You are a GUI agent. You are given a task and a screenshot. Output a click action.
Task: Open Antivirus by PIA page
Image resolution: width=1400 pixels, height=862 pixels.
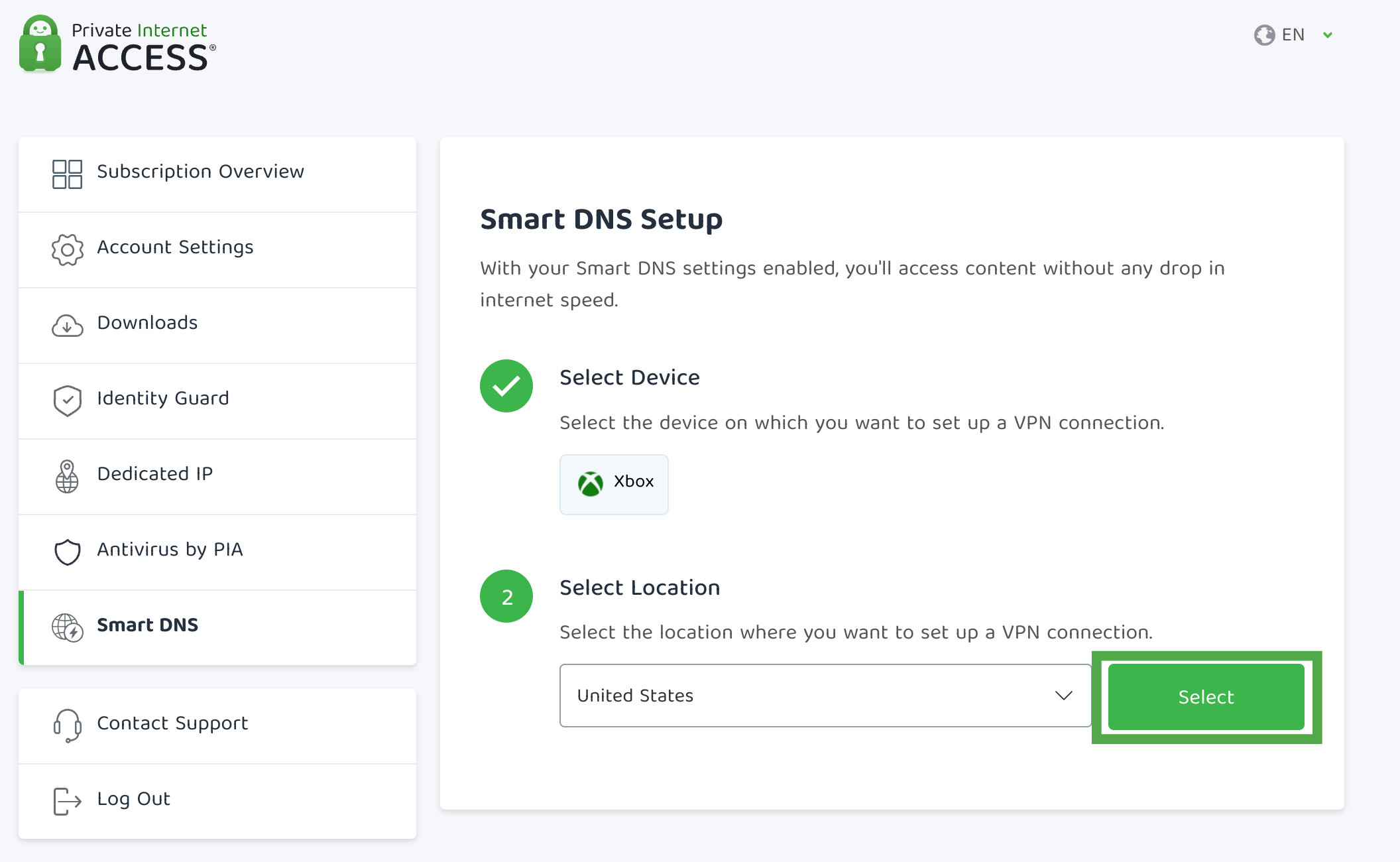pyautogui.click(x=217, y=552)
